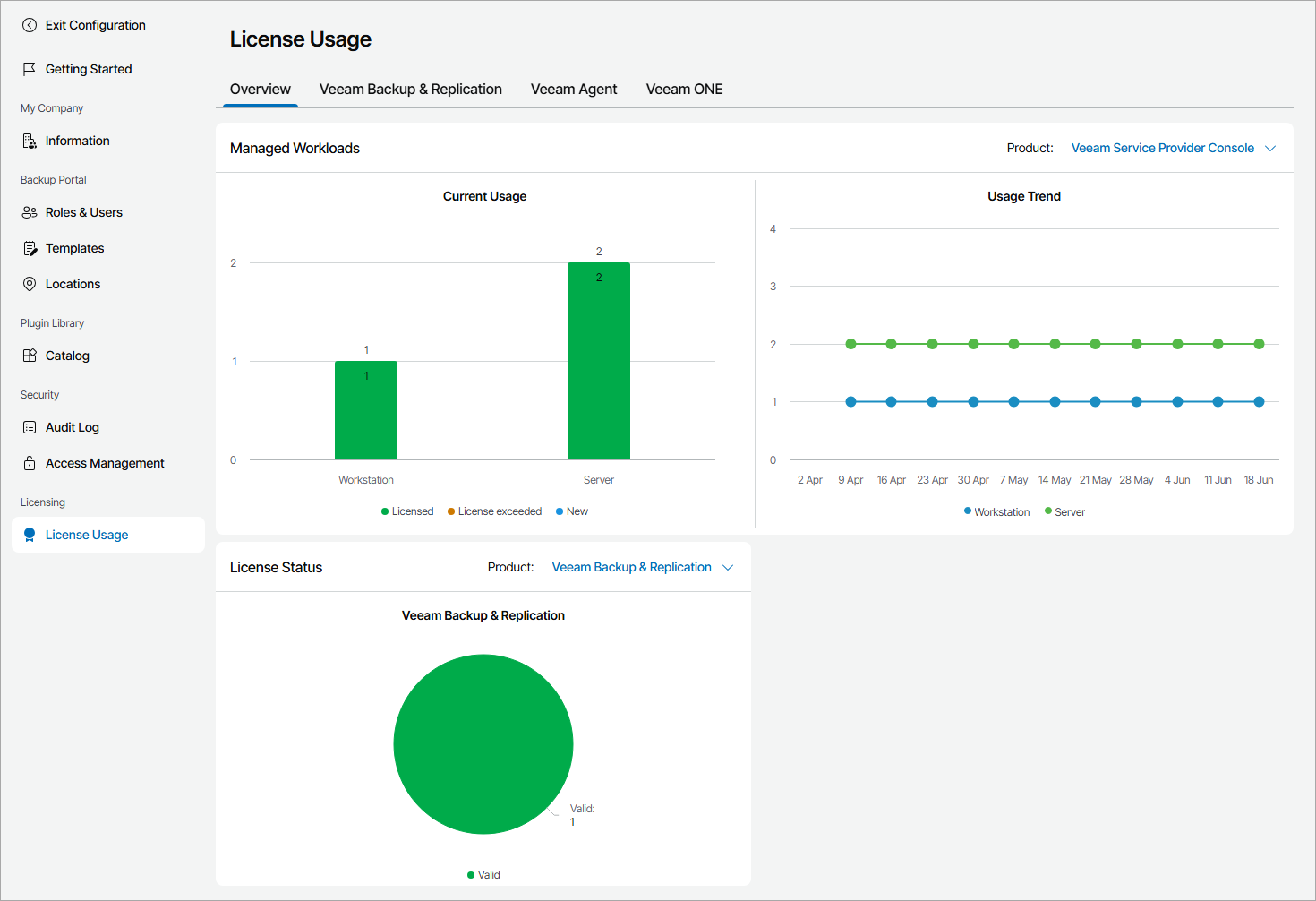Image resolution: width=1316 pixels, height=901 pixels.
Task: Click Server data point at 7 May
Action: [x=1013, y=344]
